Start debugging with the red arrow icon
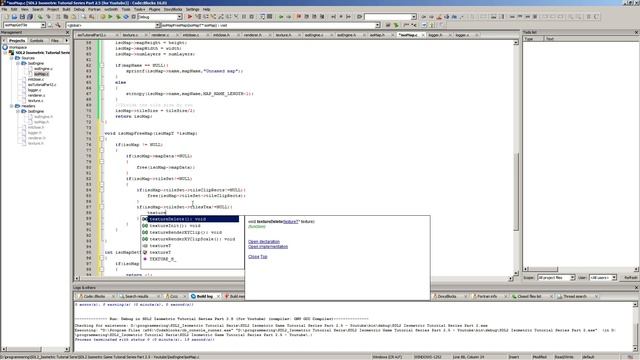 tap(190, 17)
